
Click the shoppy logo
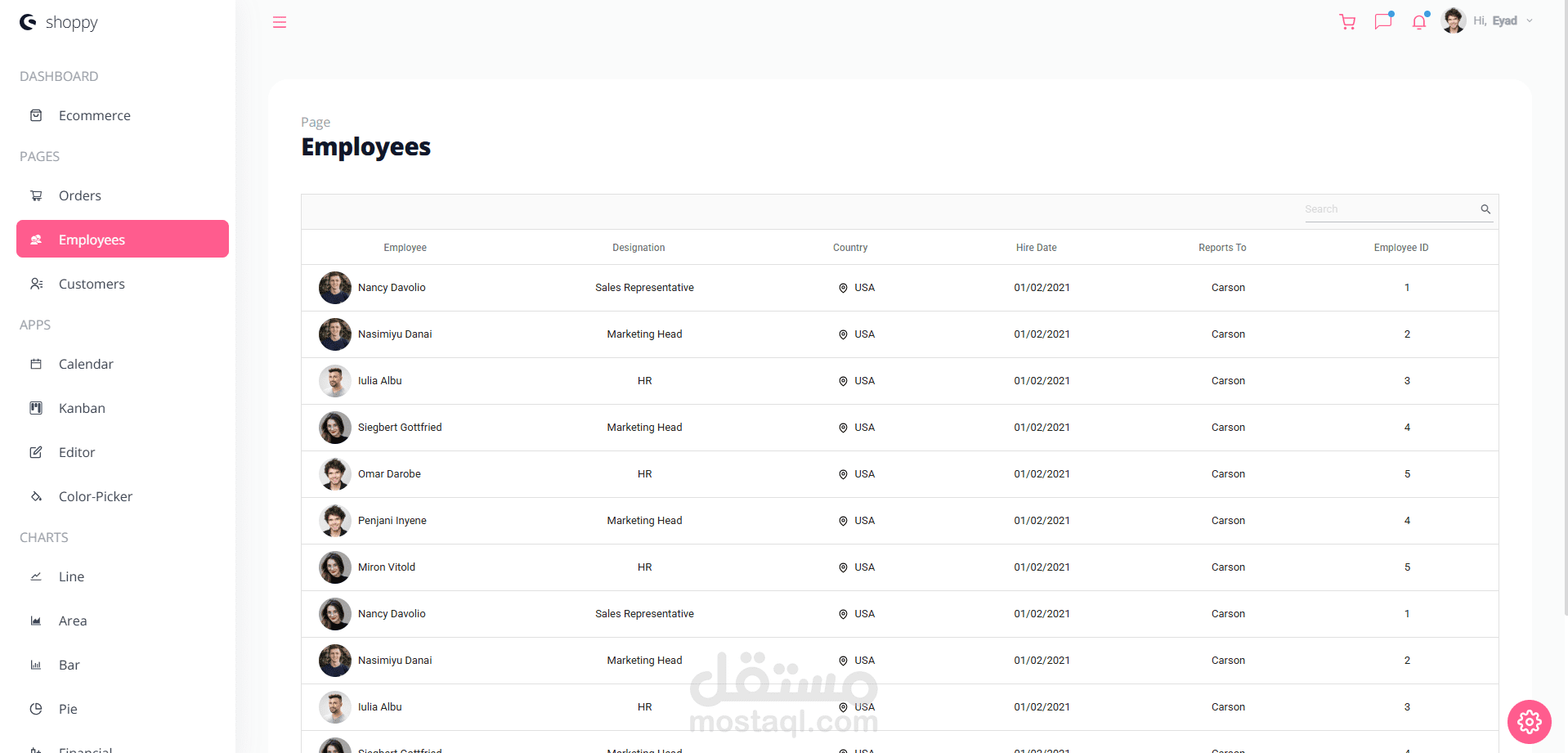click(x=59, y=22)
